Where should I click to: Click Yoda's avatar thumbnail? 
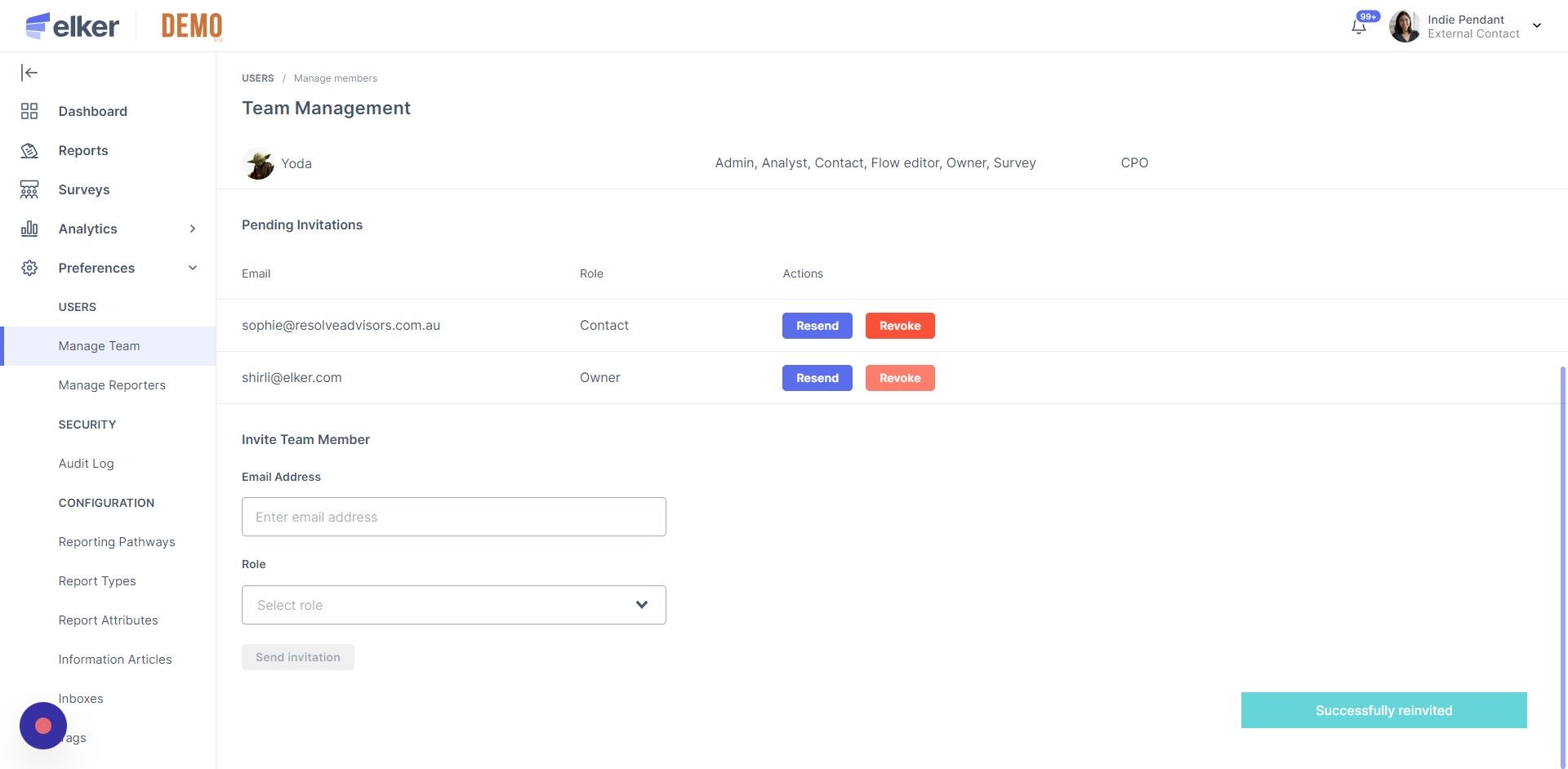click(x=259, y=163)
